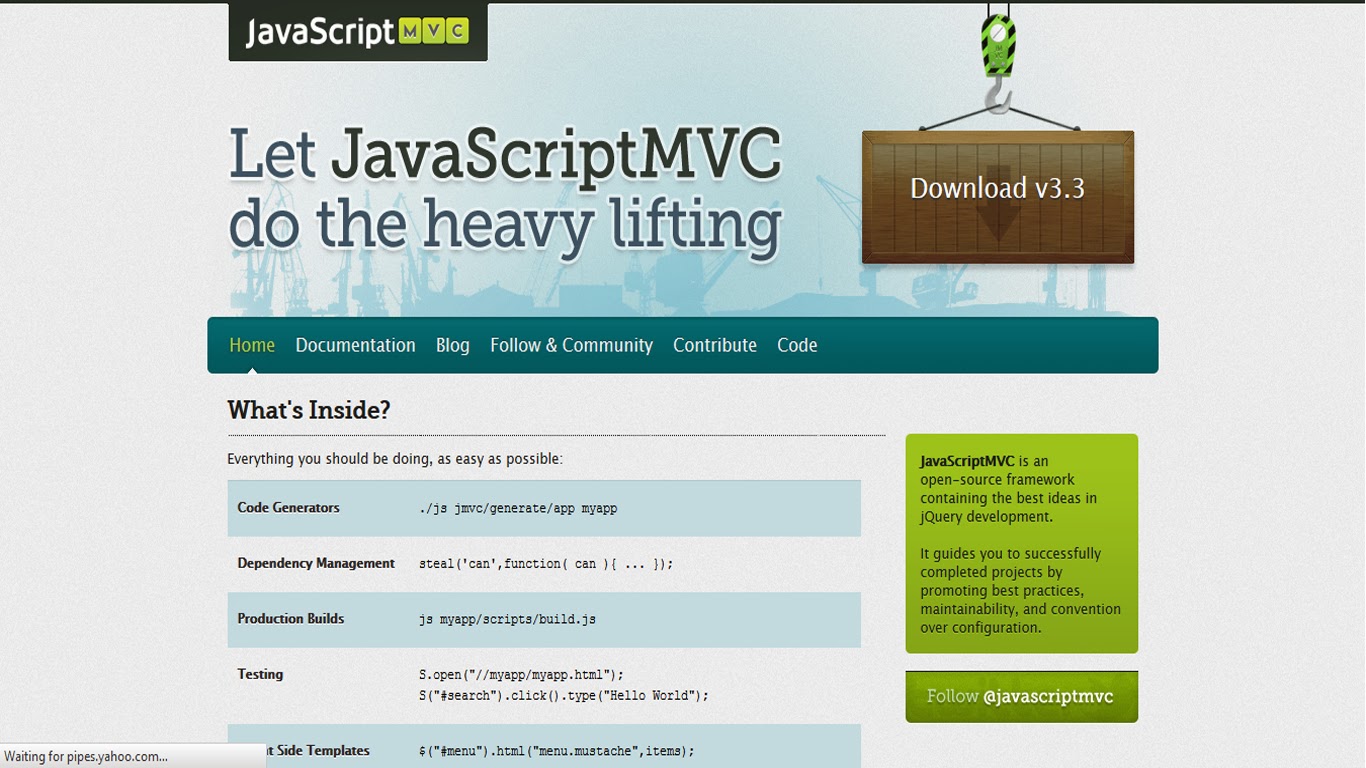The image size is (1366, 768).
Task: Open Follow & Community page
Action: [571, 345]
